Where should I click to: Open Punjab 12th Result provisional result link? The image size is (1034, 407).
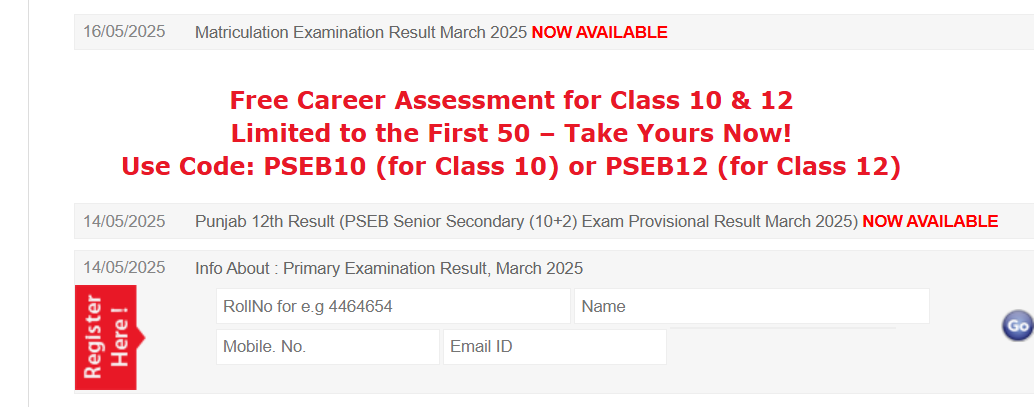526,222
